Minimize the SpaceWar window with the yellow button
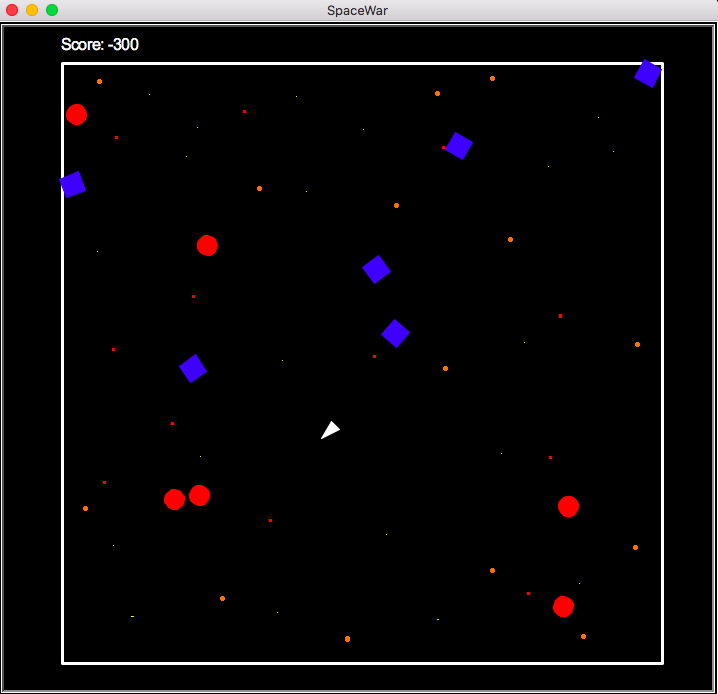Screen dimensions: 718x694 [x=32, y=10]
